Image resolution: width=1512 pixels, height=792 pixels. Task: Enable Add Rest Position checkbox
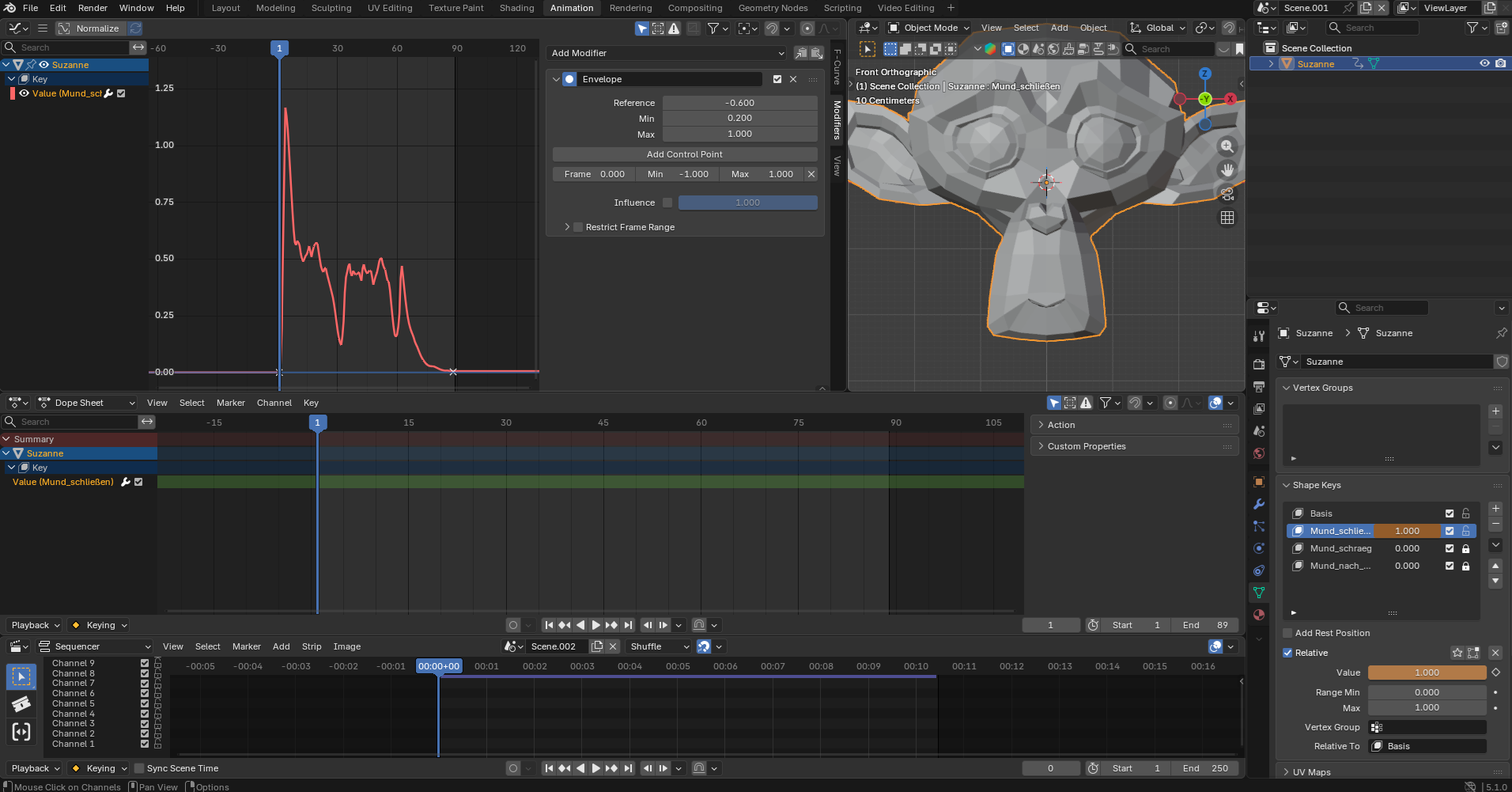click(1287, 633)
